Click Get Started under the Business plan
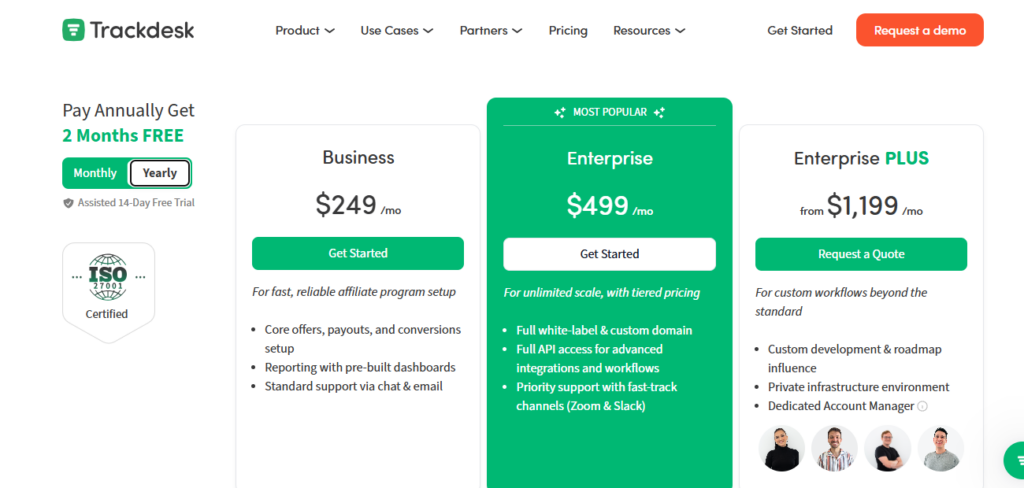Viewport: 1024px width, 488px height. pos(358,253)
